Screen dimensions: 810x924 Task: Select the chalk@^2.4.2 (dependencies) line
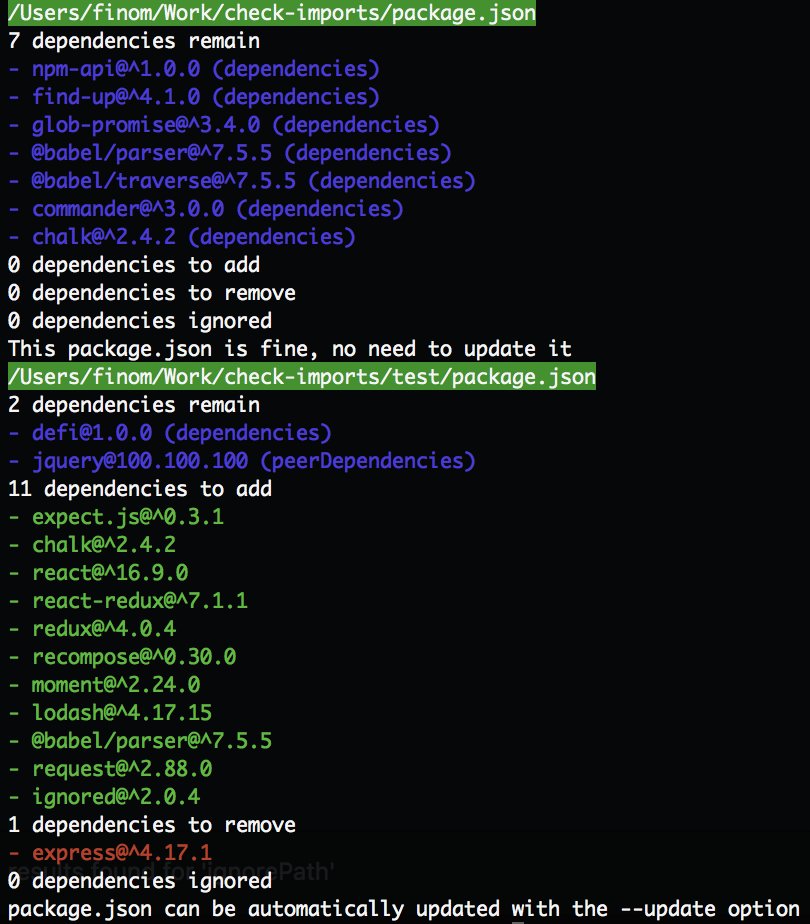pyautogui.click(x=182, y=237)
